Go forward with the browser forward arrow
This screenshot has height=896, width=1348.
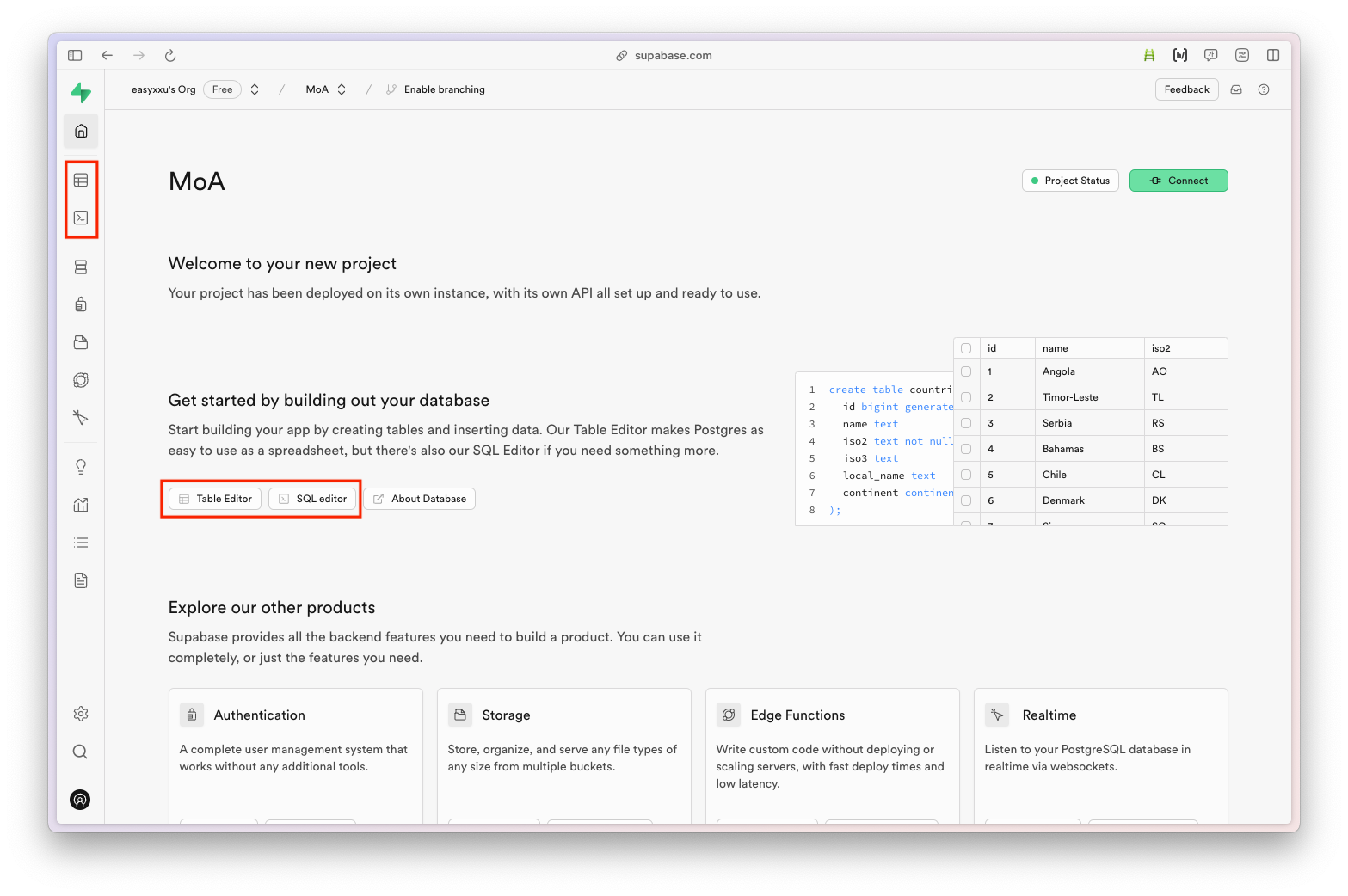[138, 55]
